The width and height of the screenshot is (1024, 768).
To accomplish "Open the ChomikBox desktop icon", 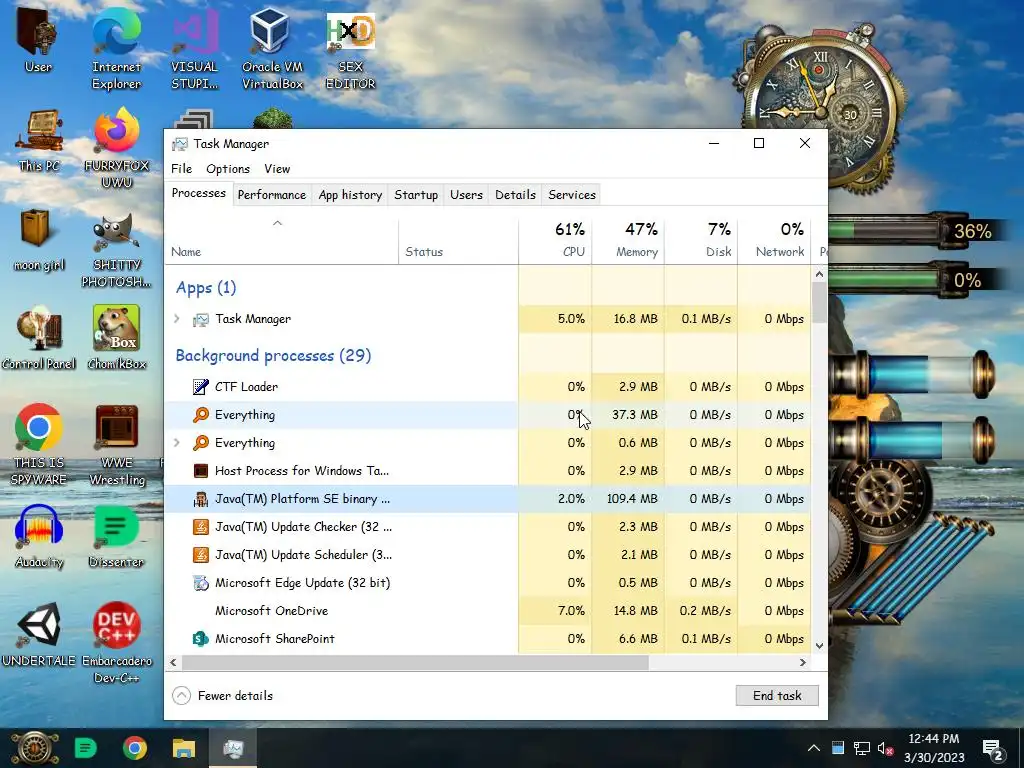I will [x=116, y=338].
